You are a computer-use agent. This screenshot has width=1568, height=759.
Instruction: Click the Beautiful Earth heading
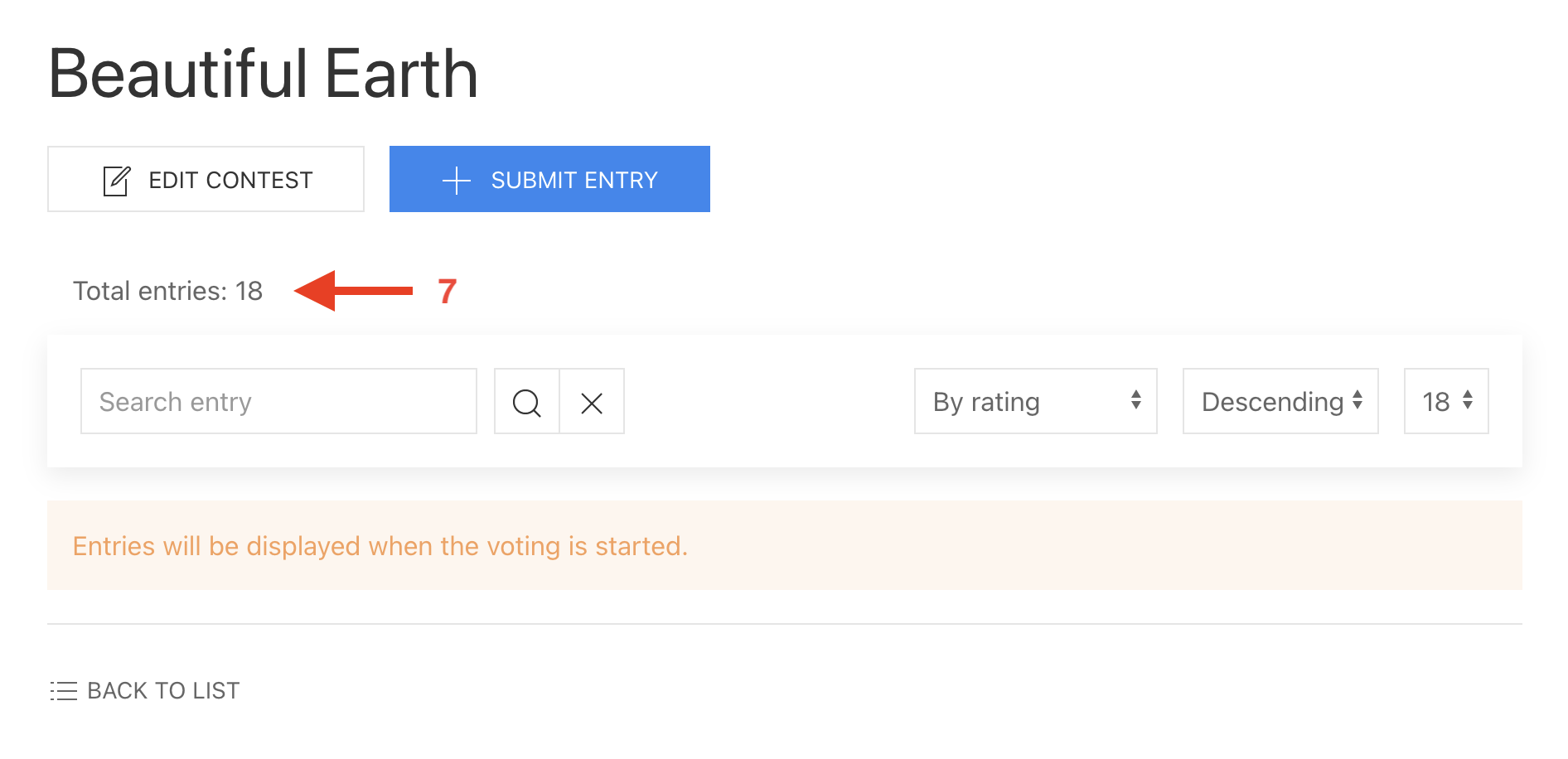[x=264, y=75]
